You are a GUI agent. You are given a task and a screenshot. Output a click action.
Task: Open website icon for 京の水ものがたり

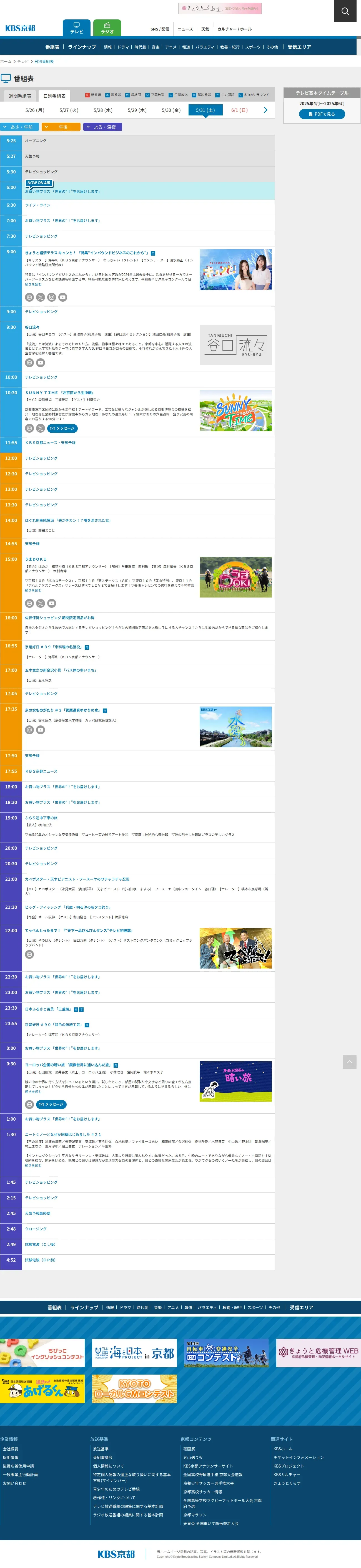(29, 730)
